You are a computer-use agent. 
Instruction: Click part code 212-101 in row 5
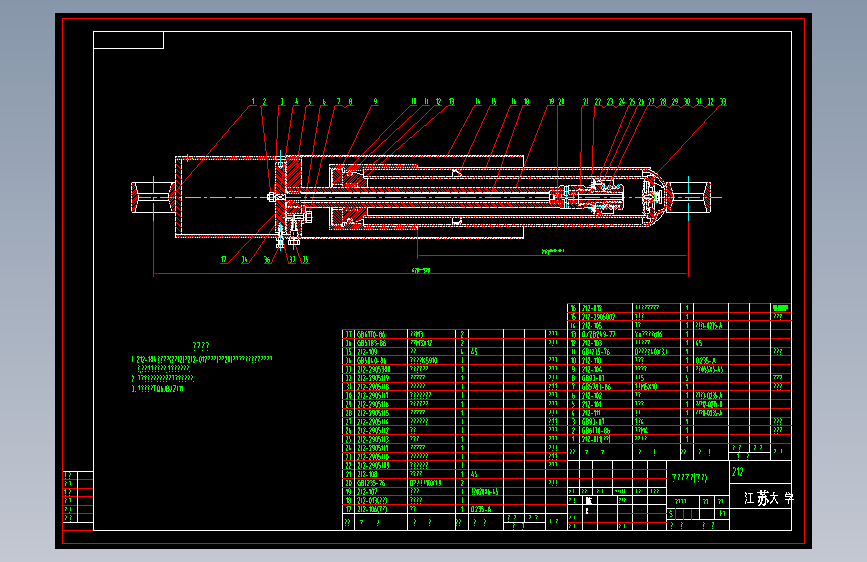tap(592, 404)
